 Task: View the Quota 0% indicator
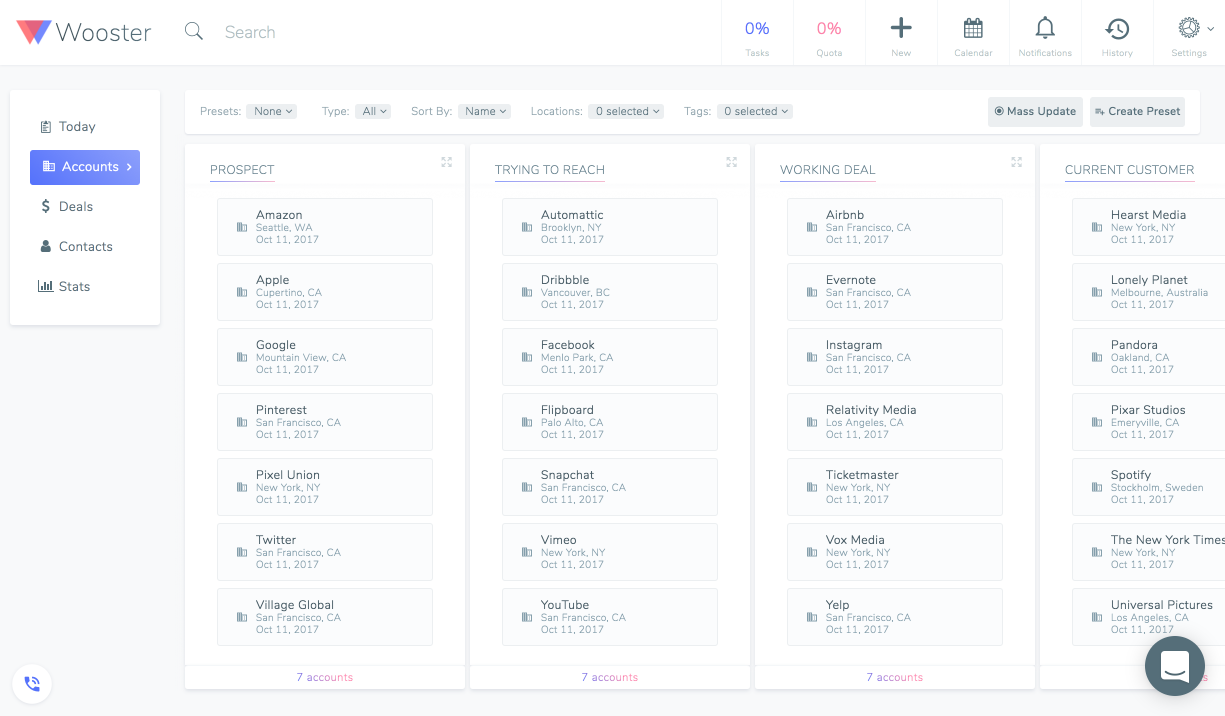pos(829,35)
